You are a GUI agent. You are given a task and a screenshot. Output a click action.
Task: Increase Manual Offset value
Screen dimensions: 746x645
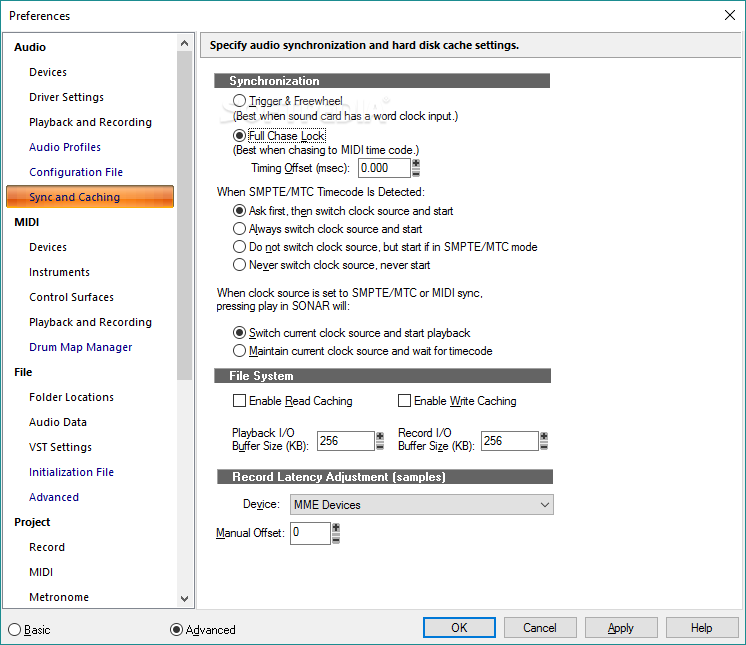(x=336, y=528)
